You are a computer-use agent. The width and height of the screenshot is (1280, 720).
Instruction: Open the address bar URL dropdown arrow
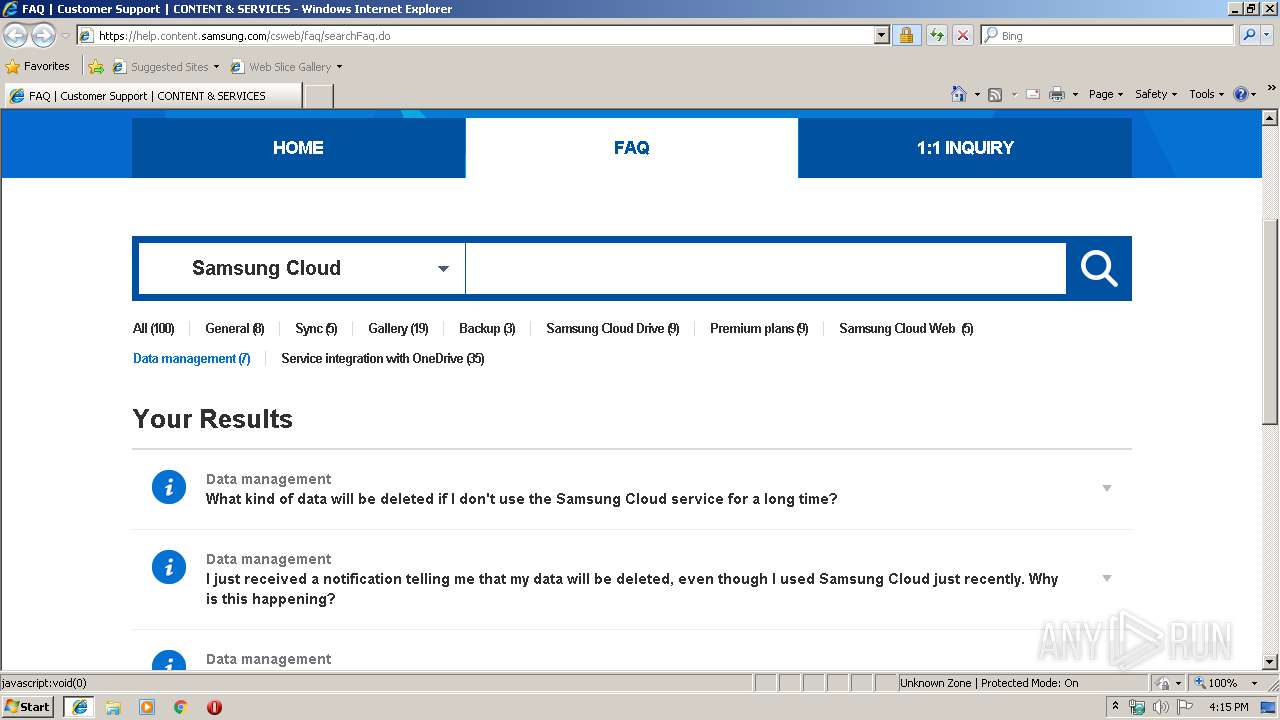(x=881, y=35)
